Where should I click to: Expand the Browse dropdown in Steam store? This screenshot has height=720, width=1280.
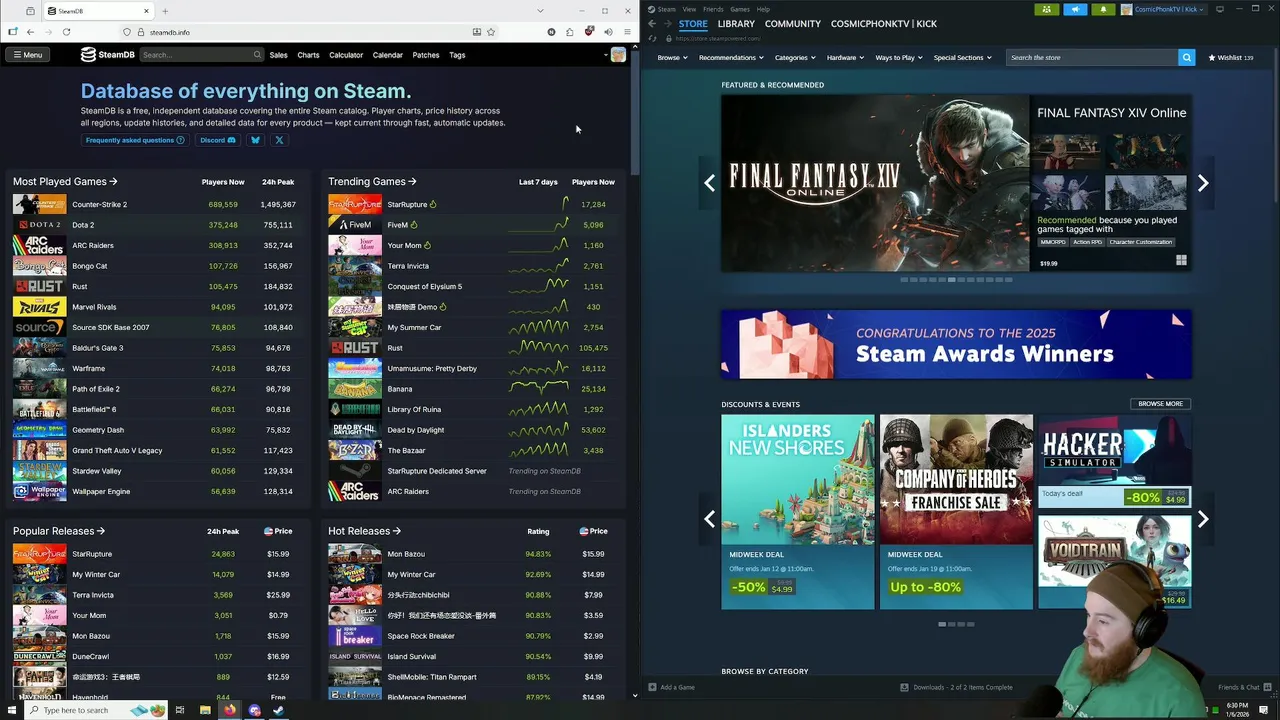(672, 57)
